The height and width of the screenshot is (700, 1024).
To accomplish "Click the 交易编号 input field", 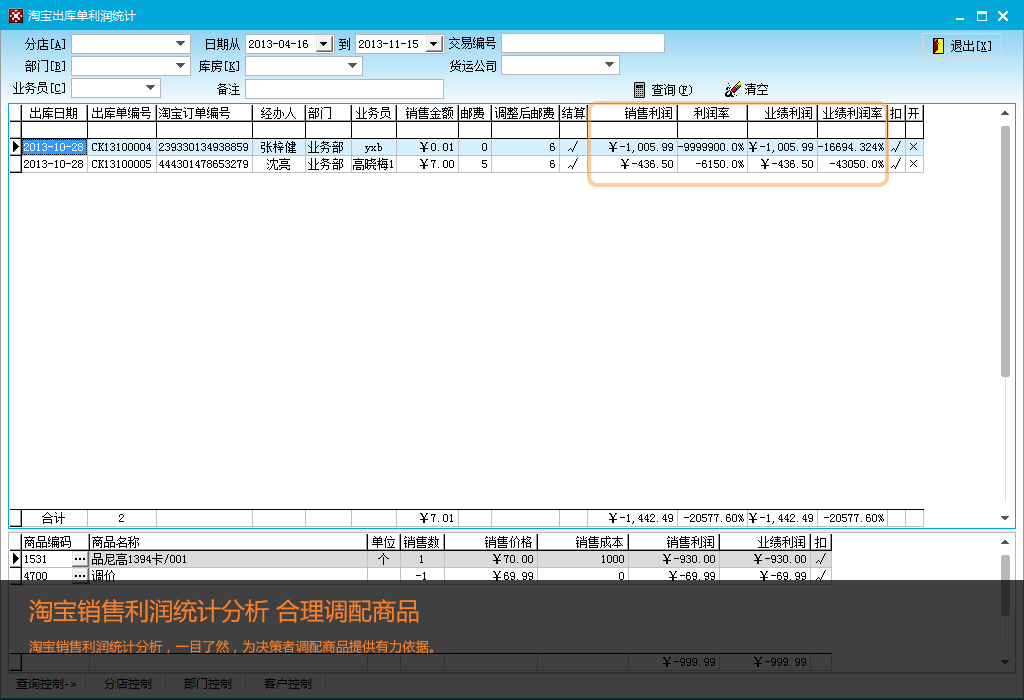I will 583,43.
